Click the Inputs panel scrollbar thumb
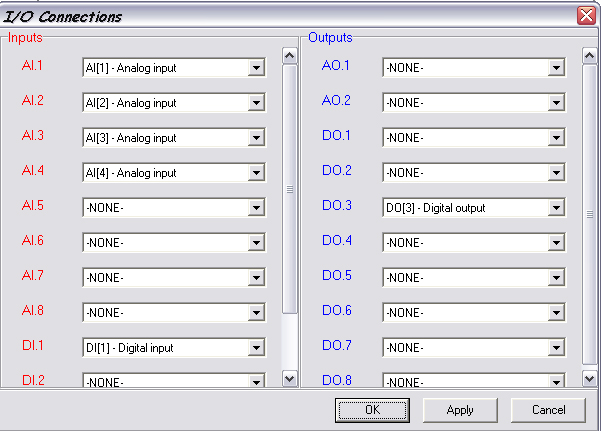Screen dimensions: 601x431 coord(290,189)
